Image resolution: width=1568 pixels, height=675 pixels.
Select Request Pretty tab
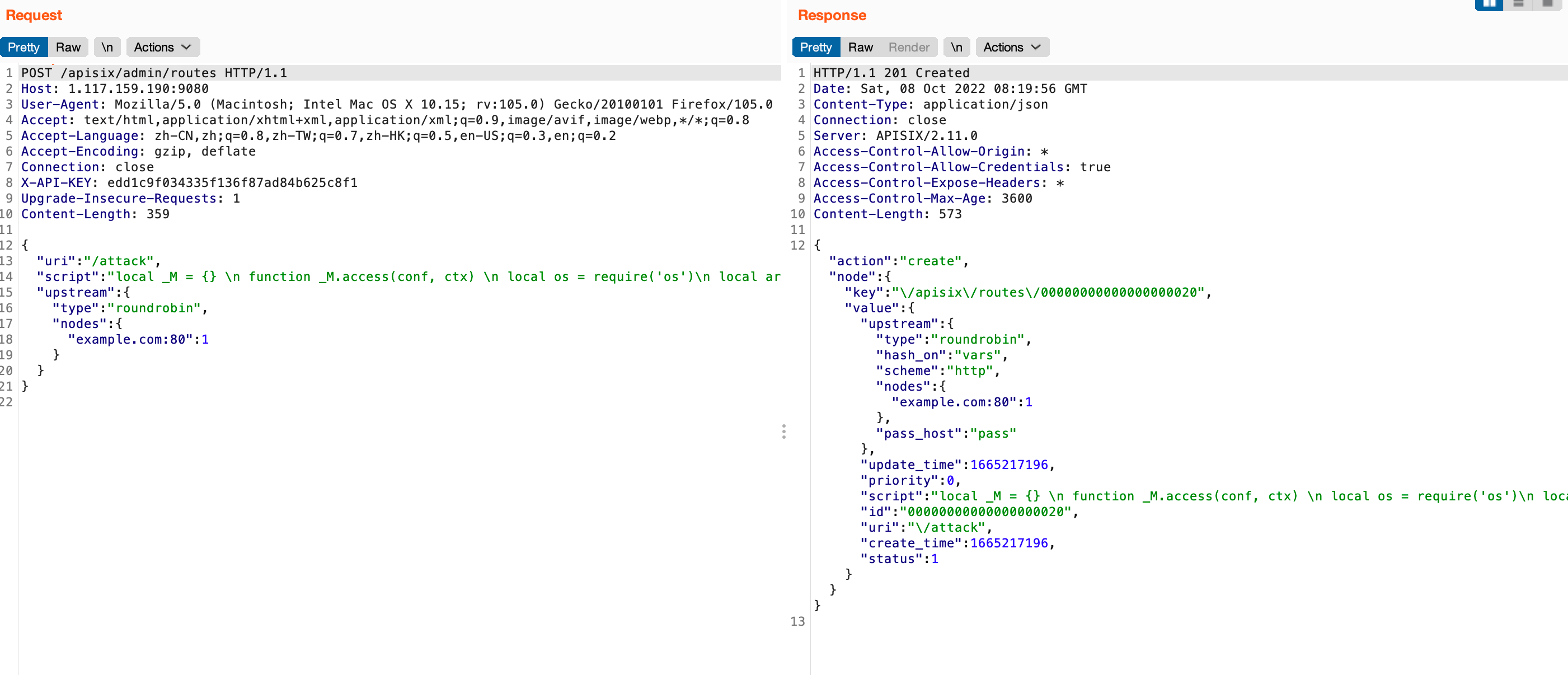tap(24, 48)
